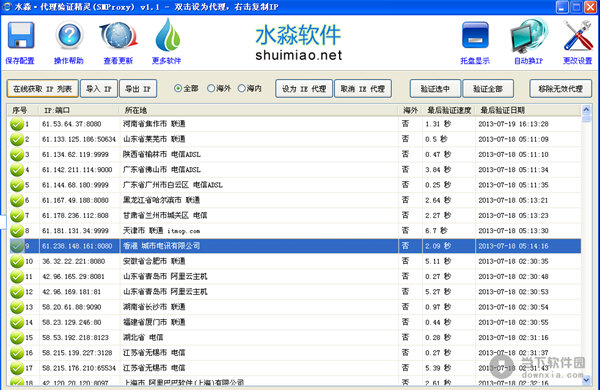Screen dimensions: 600x390
Task: Click location 甘肃省兰州市城关区 电信
Action: (165, 215)
